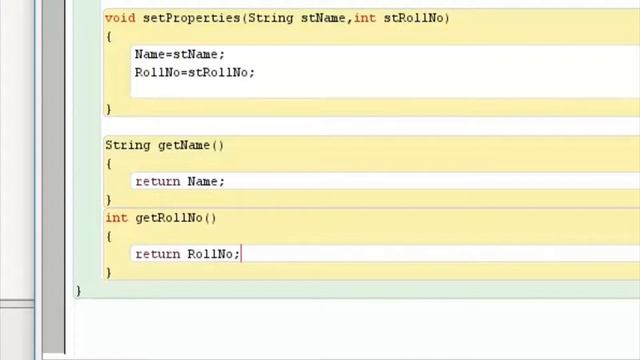This screenshot has height=360, width=640.
Task: Click the gray breakpoint margin strip
Action: pos(53,176)
